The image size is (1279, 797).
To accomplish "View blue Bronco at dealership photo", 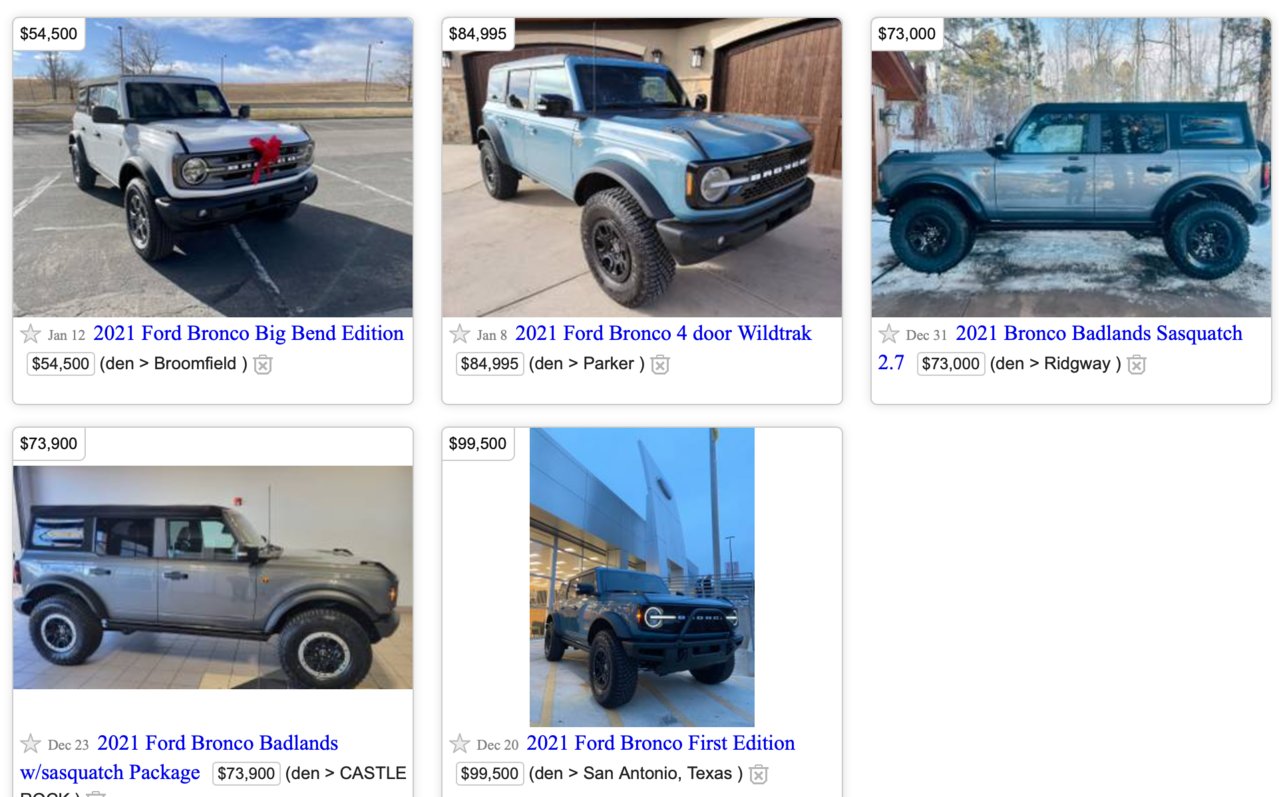I will pos(642,577).
